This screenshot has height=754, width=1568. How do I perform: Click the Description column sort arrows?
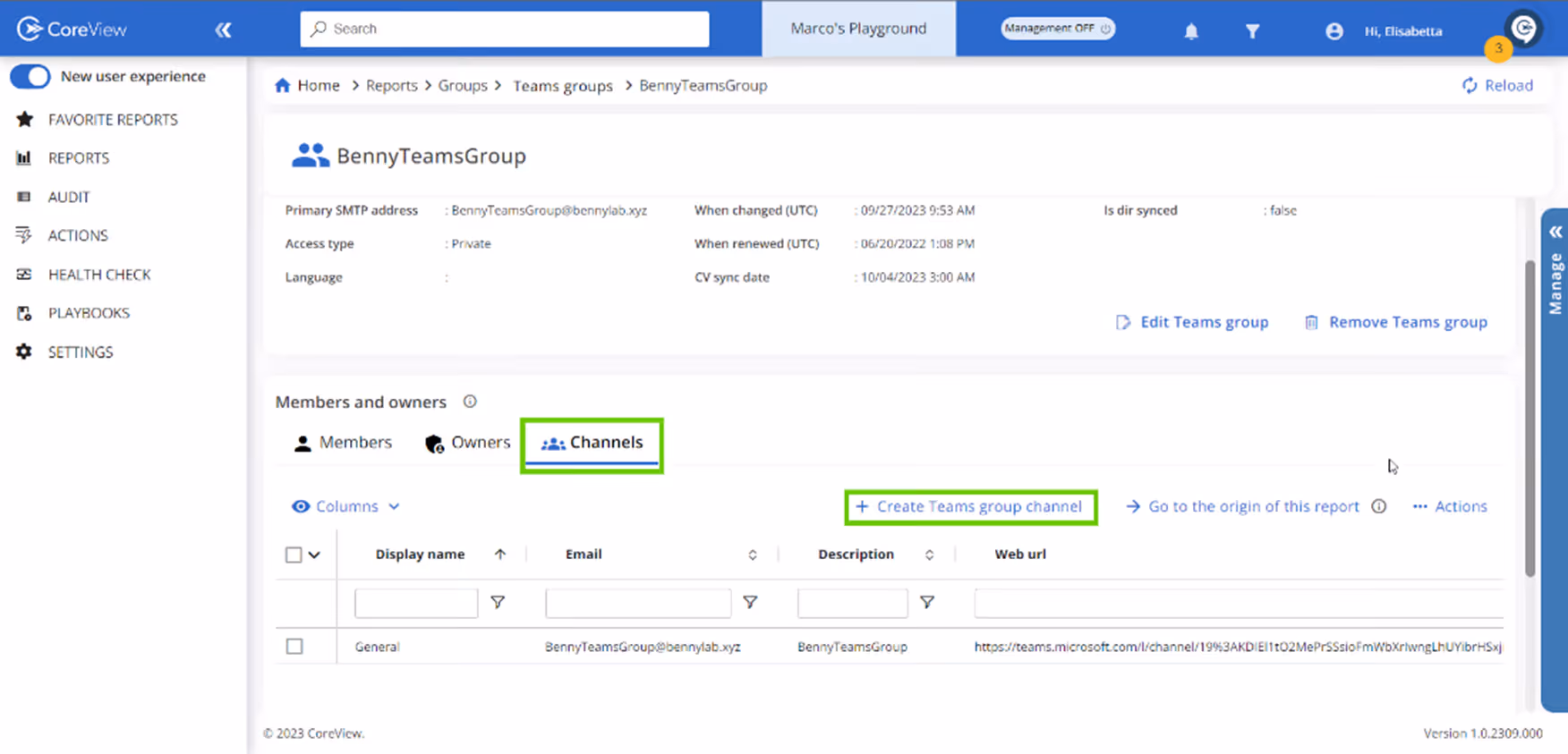[x=930, y=555]
